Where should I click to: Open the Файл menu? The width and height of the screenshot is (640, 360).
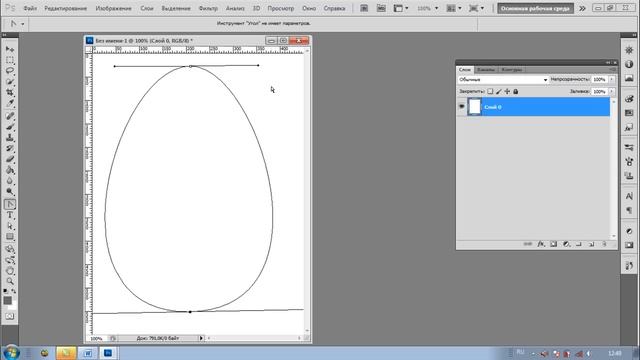(x=30, y=8)
